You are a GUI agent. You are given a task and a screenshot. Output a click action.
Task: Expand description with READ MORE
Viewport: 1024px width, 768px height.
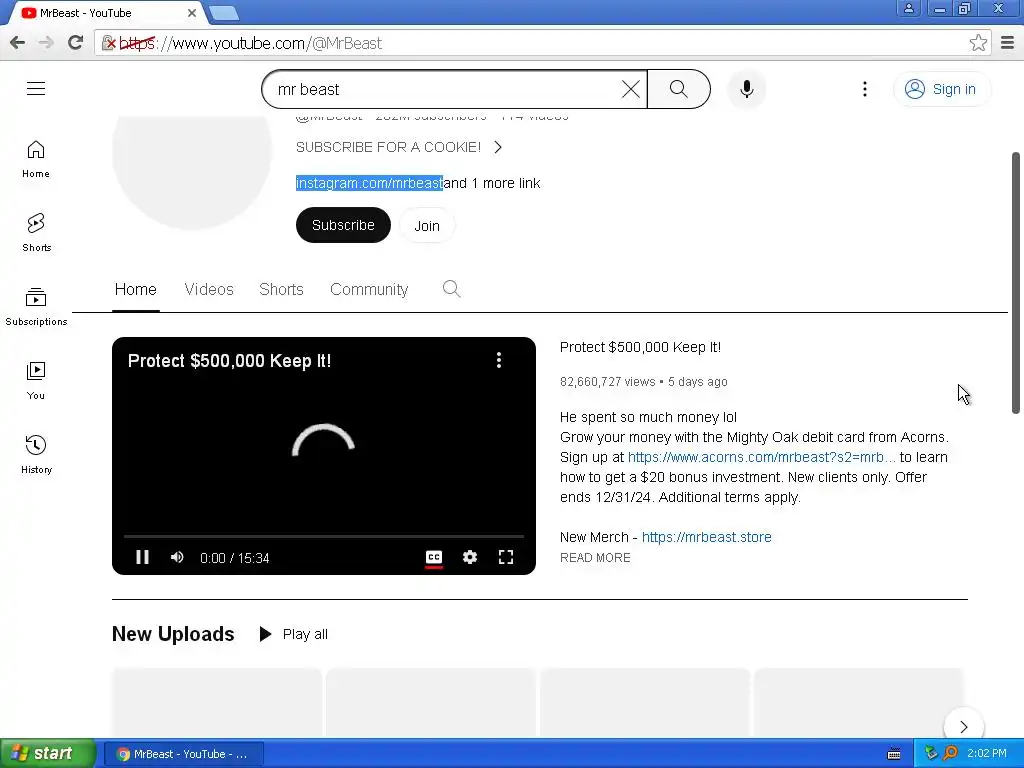point(595,558)
